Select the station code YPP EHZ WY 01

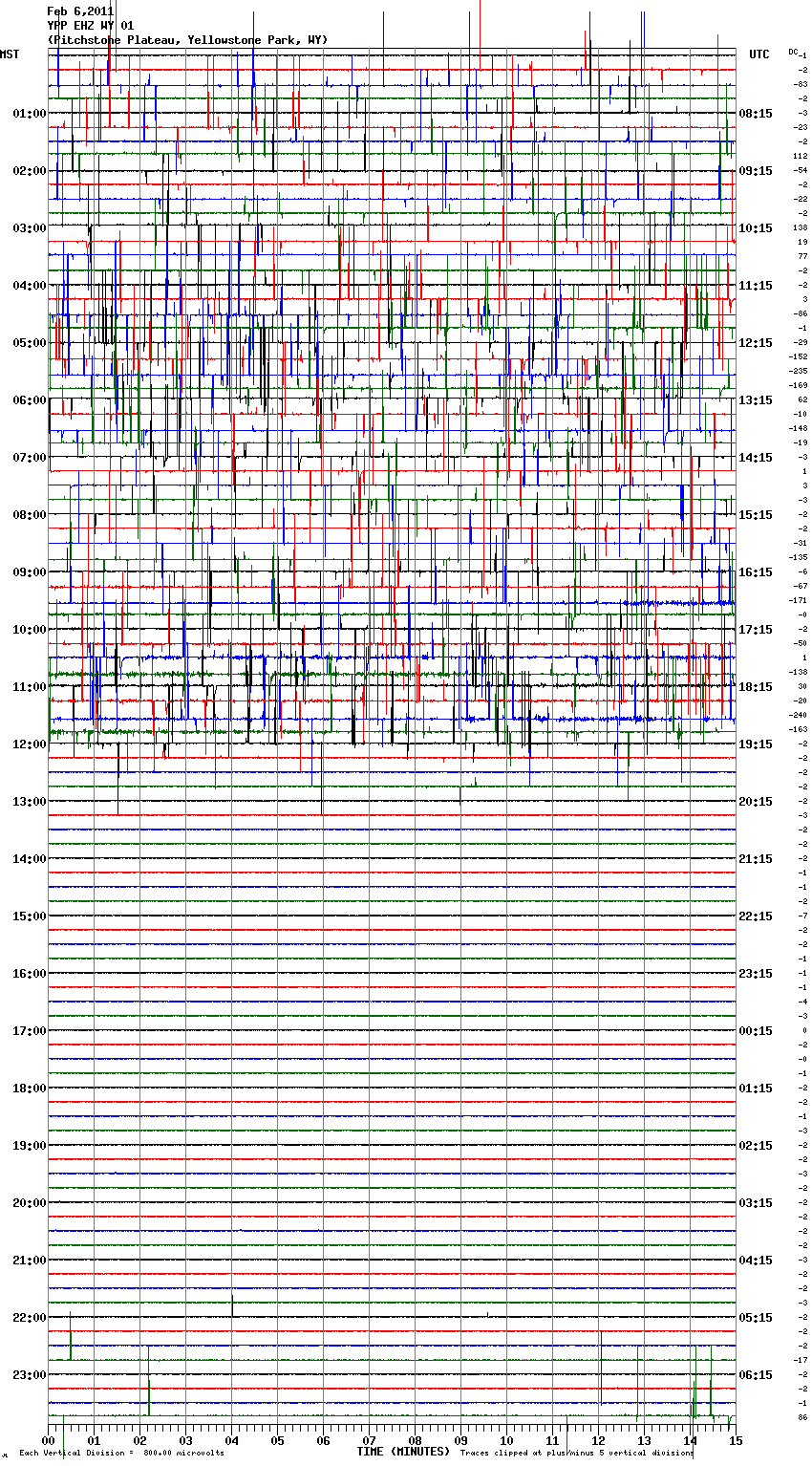[91, 26]
